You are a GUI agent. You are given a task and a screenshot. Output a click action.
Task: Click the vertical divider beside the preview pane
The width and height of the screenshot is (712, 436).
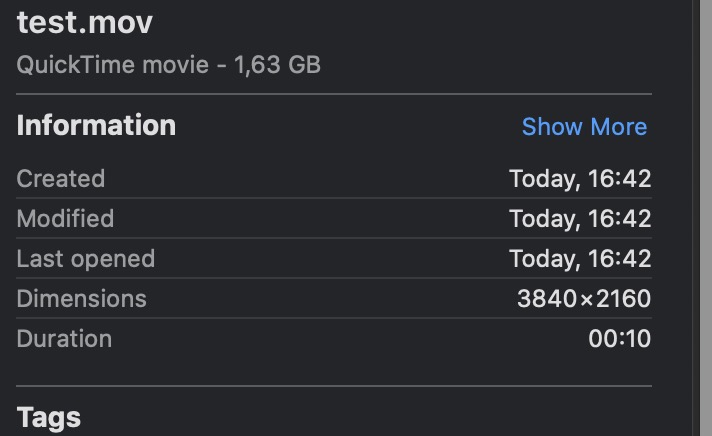tap(693, 218)
